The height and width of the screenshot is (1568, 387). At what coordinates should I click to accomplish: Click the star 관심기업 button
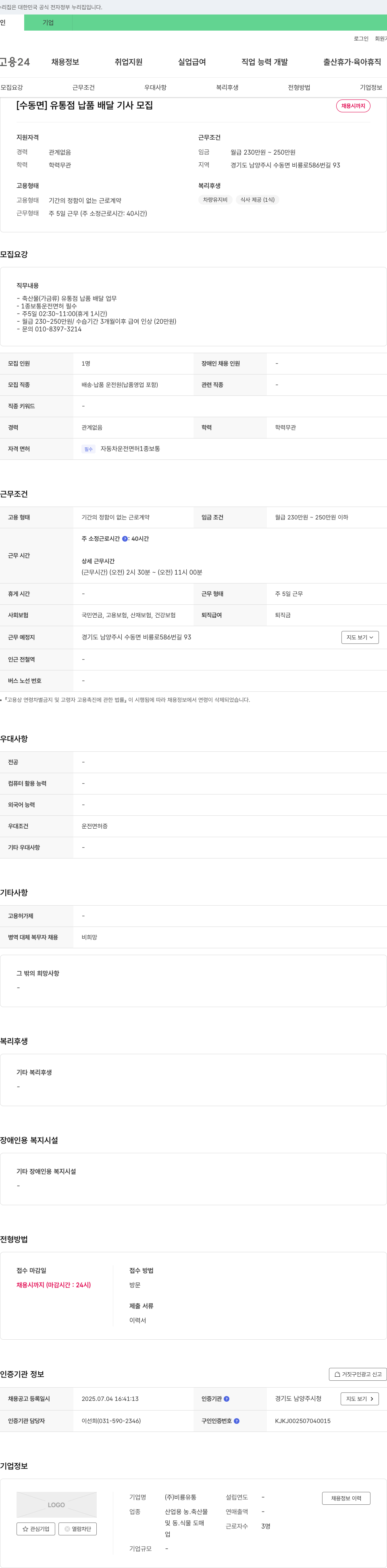[36, 1529]
